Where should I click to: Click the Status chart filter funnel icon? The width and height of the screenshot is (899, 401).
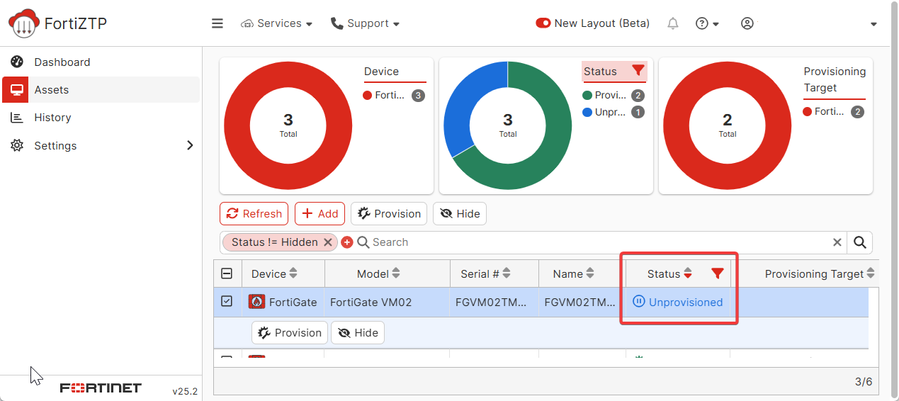coord(638,71)
